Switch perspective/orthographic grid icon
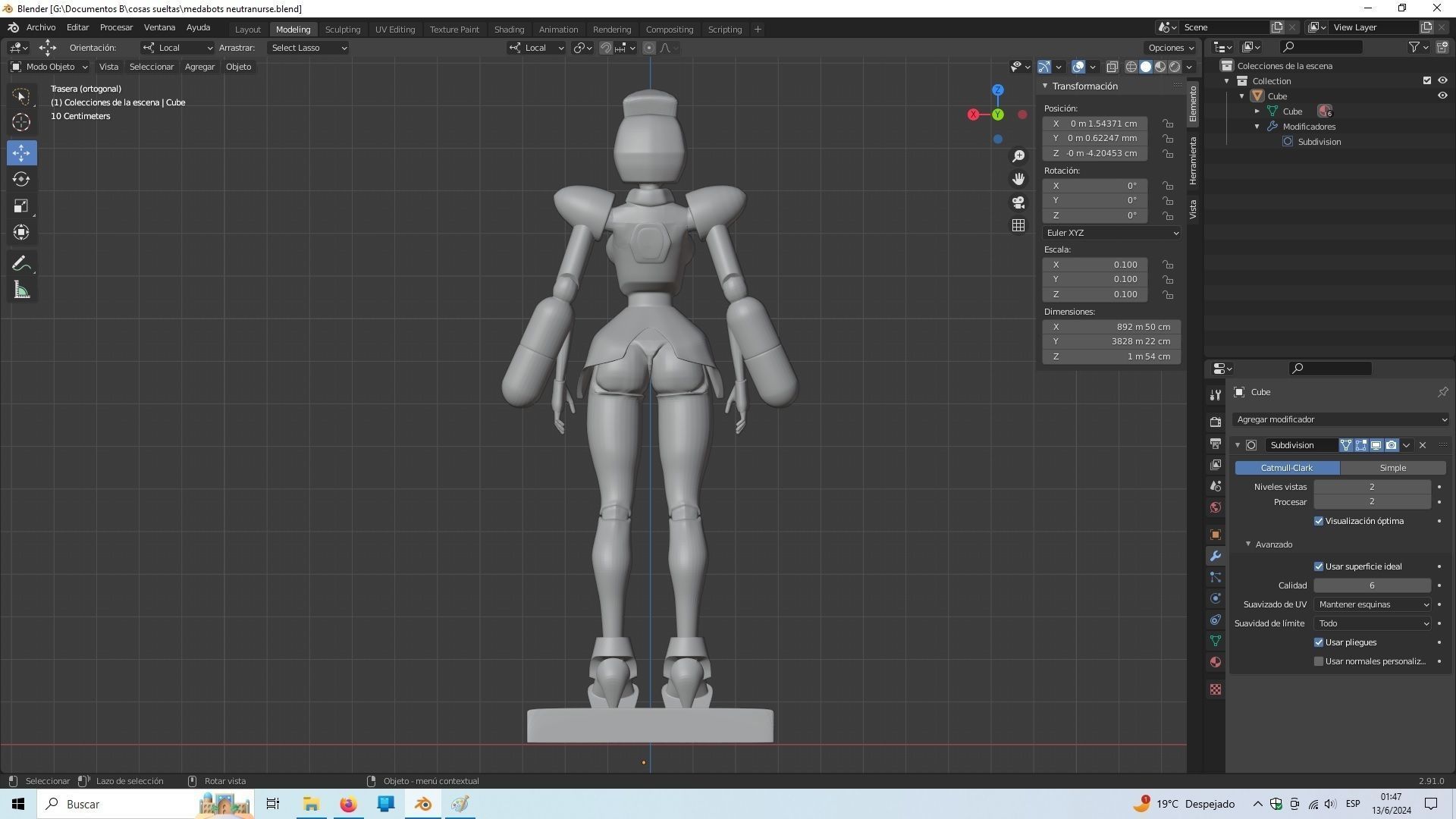The height and width of the screenshot is (819, 1456). [x=1018, y=225]
